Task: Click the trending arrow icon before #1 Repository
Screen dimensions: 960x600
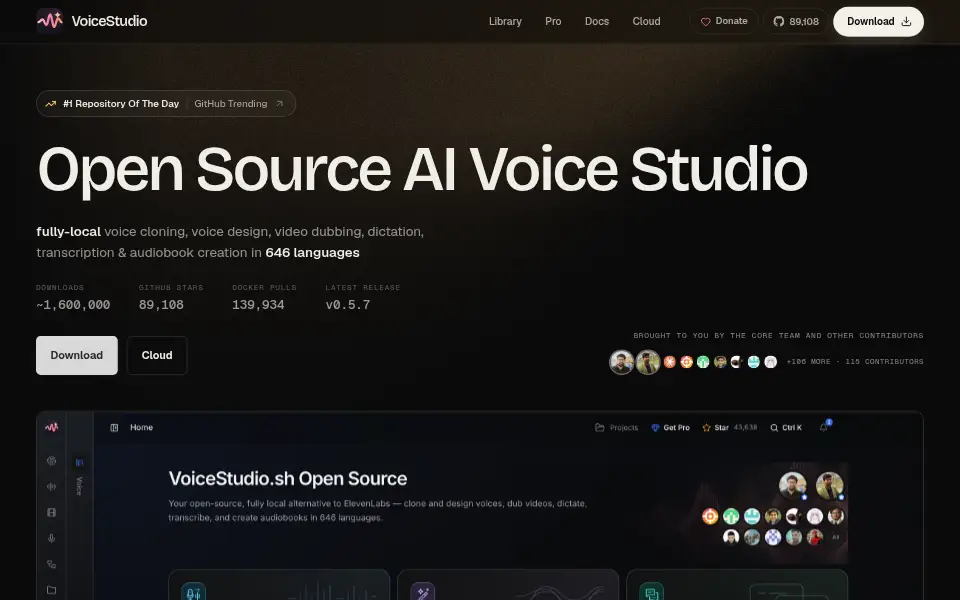Action: [x=51, y=104]
